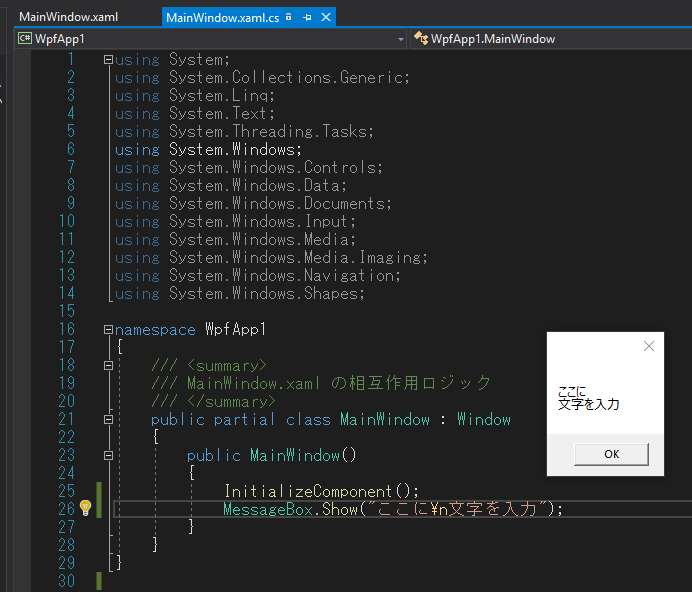
Task: Collapse the using directives block
Action: [108, 59]
